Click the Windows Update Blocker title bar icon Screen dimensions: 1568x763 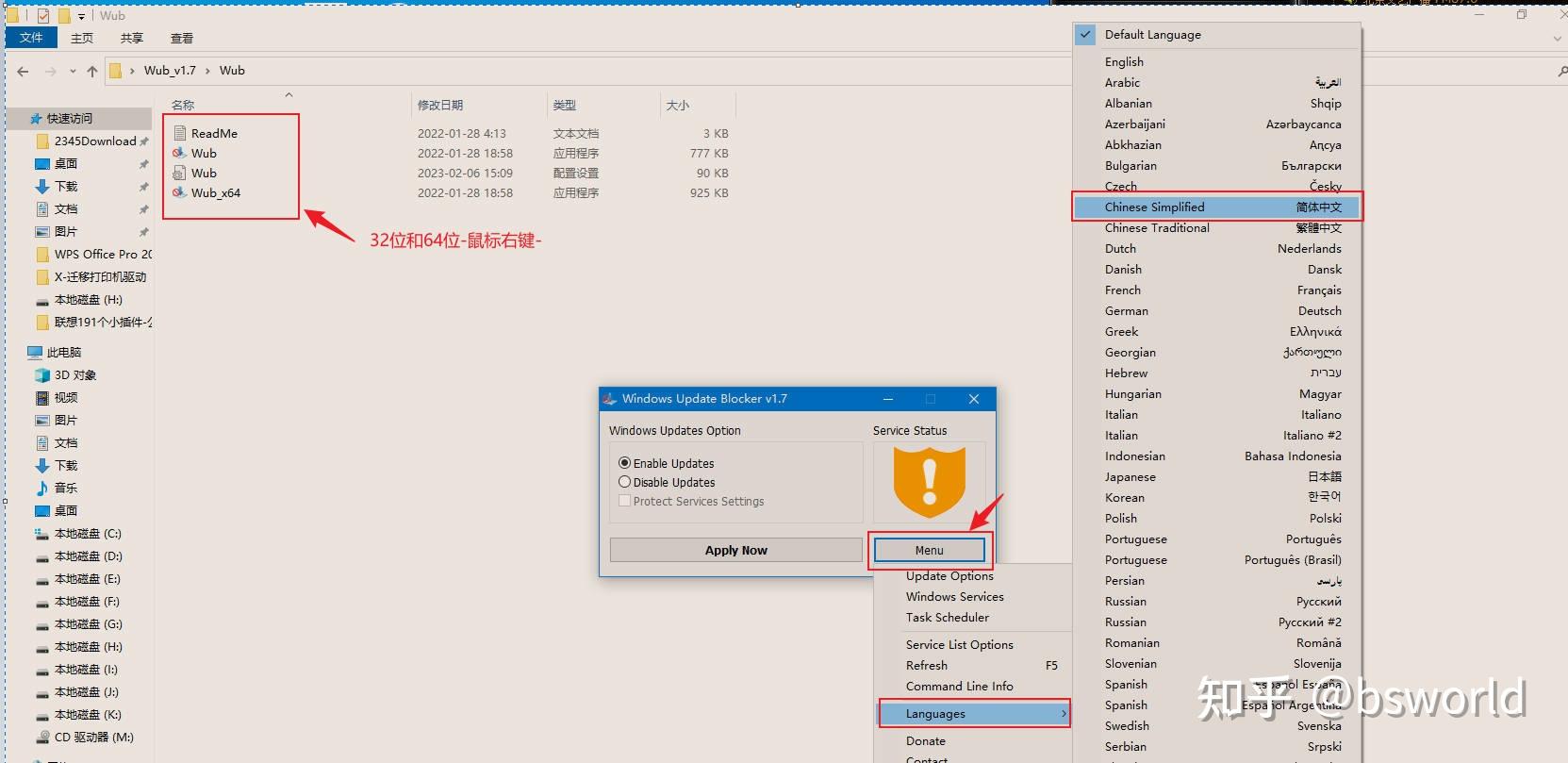point(610,399)
